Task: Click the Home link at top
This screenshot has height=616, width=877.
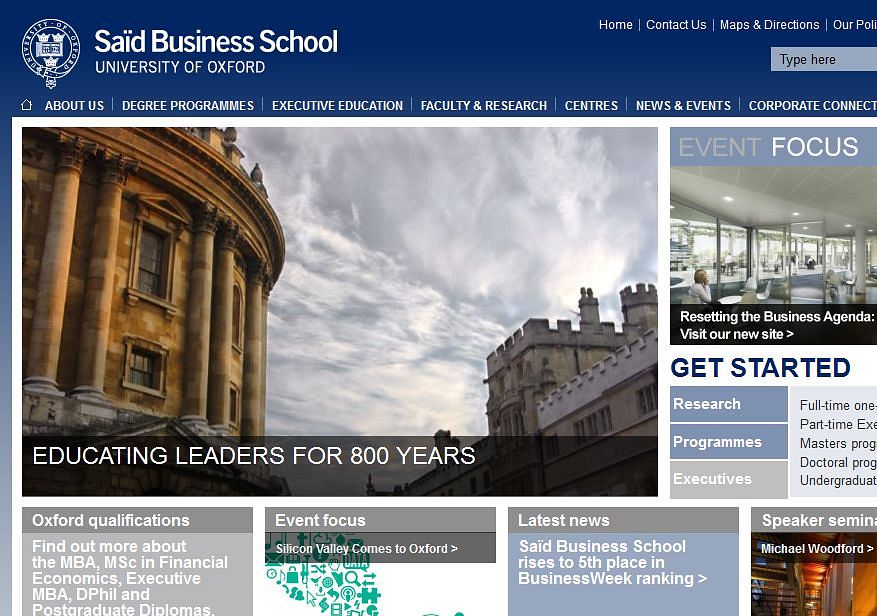Action: (x=615, y=25)
